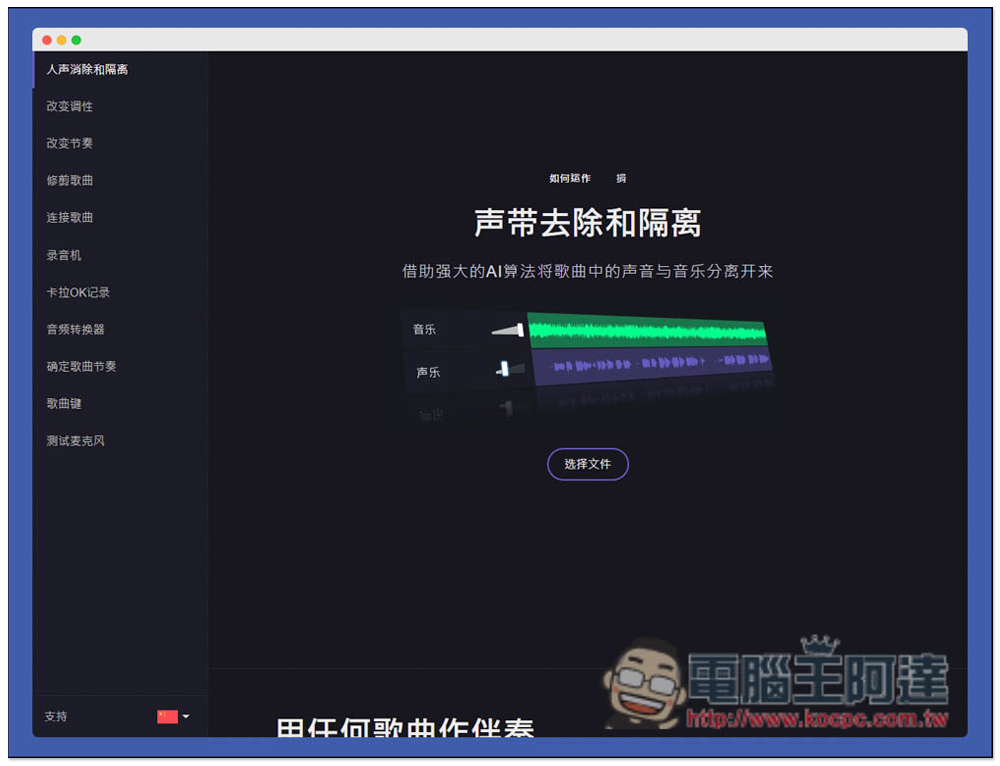
Task: Click the 声乐 volume slider handle
Action: click(504, 370)
